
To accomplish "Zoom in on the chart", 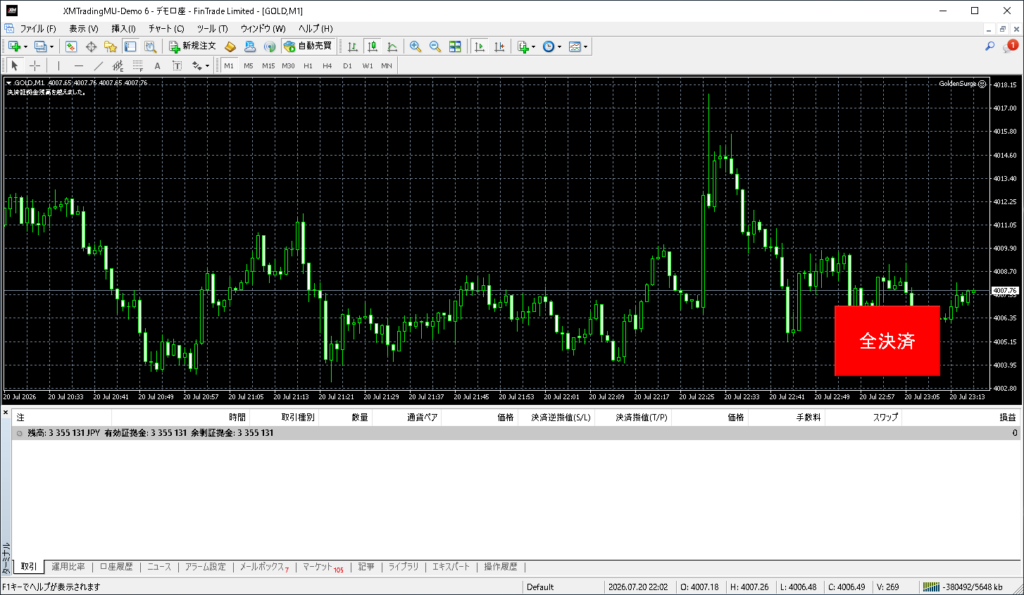I will 415,46.
